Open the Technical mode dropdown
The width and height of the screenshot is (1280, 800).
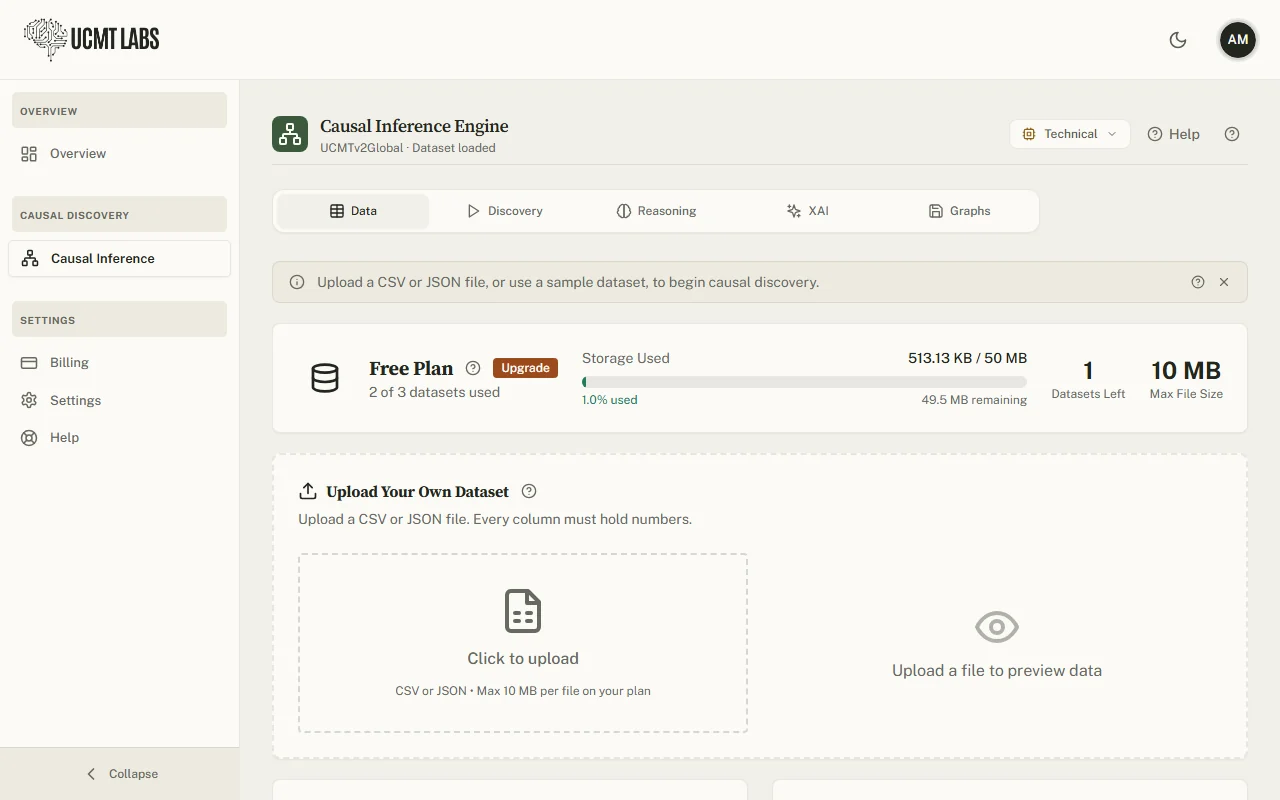1070,134
